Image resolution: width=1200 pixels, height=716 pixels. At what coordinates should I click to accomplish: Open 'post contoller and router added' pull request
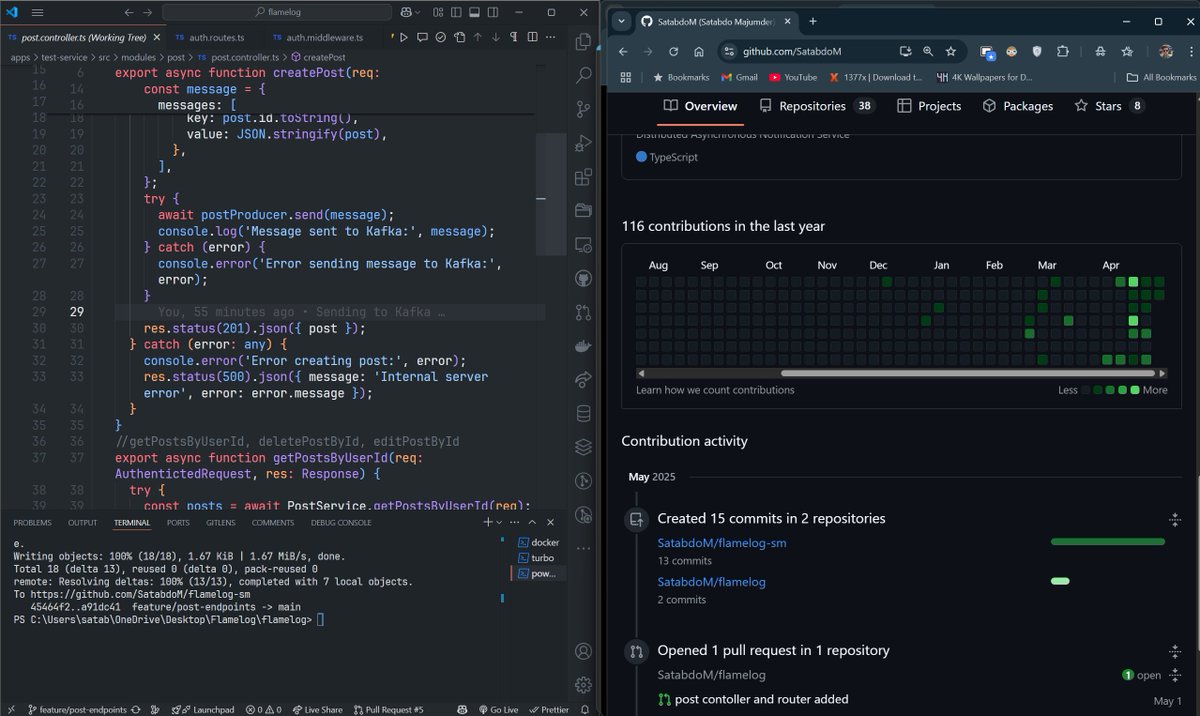click(761, 699)
